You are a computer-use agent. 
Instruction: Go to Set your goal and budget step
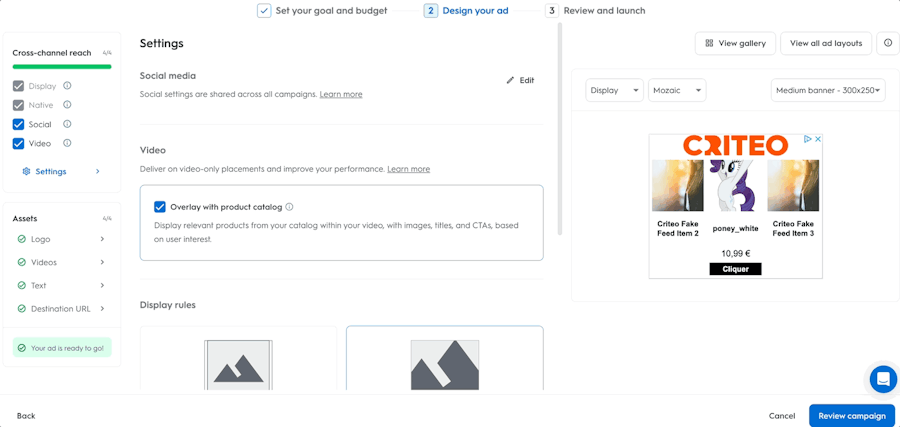(322, 11)
